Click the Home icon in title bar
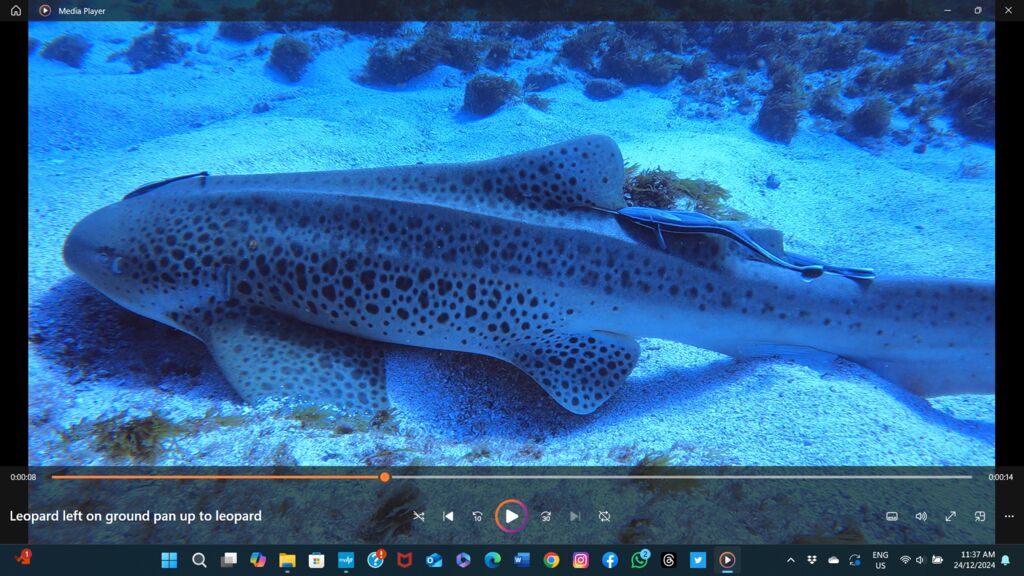Screen dimensions: 1024x576 click(x=16, y=10)
